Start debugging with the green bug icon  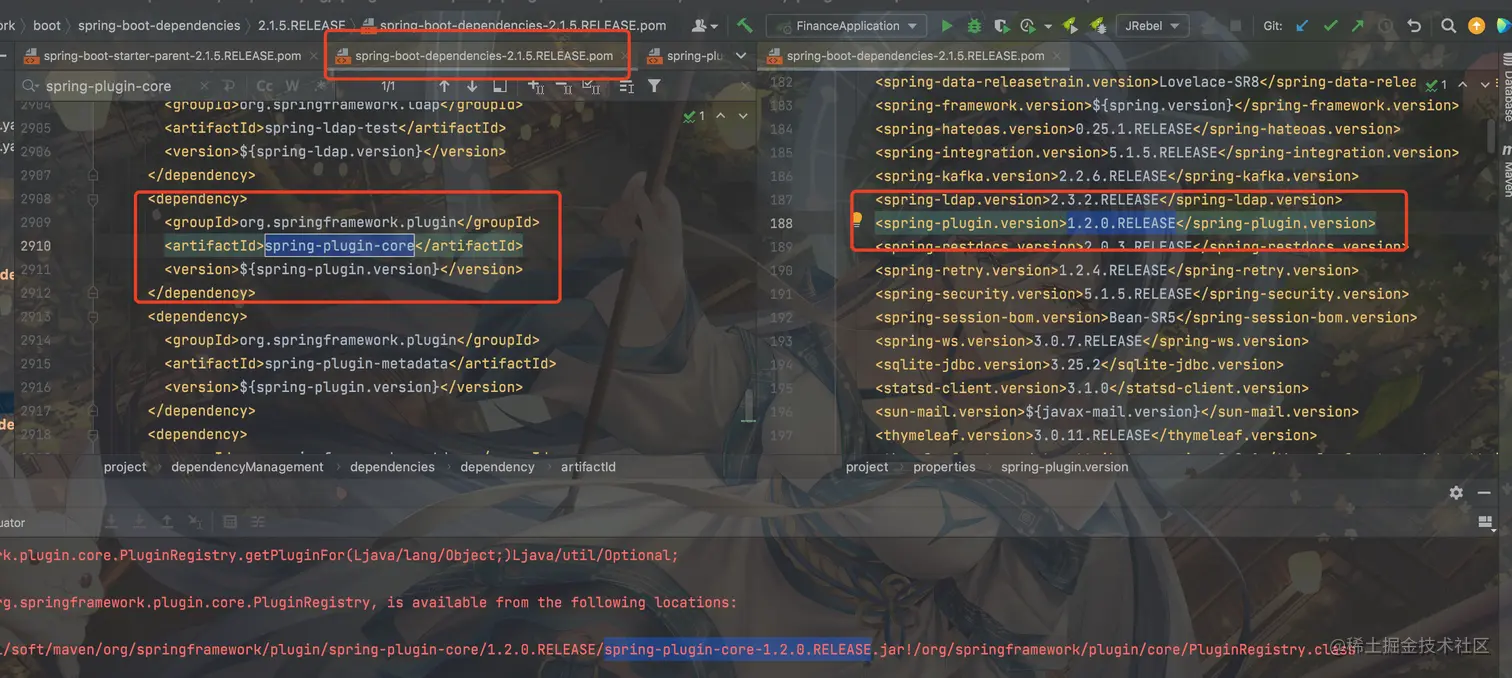(975, 26)
